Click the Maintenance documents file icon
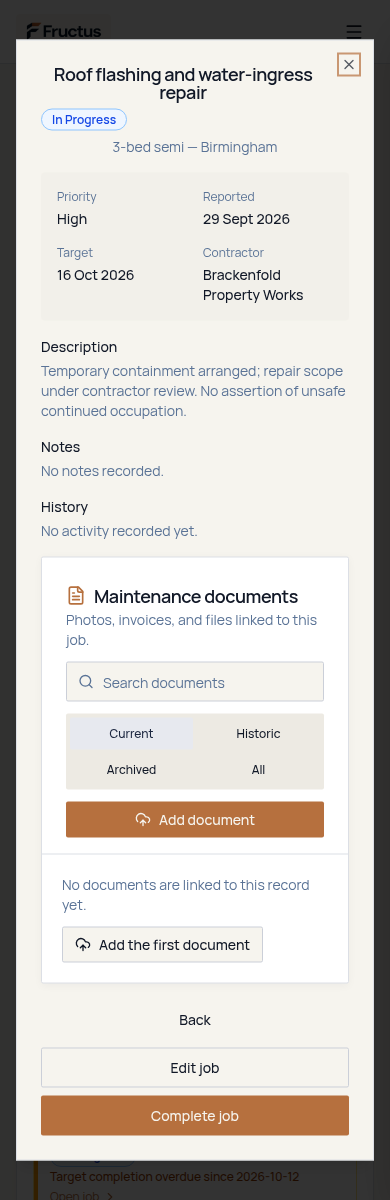 click(x=76, y=596)
